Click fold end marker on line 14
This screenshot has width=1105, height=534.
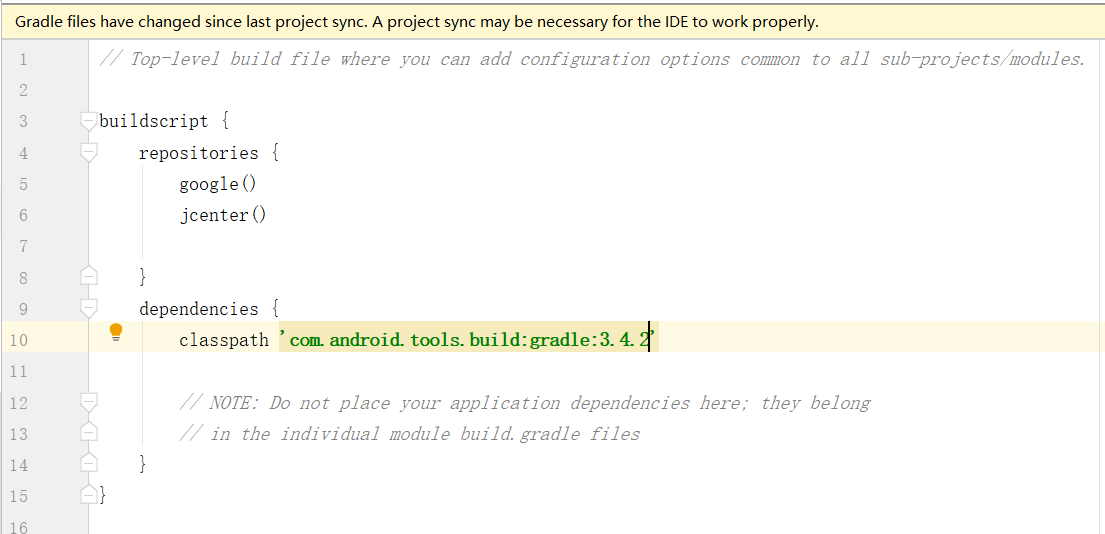point(88,464)
